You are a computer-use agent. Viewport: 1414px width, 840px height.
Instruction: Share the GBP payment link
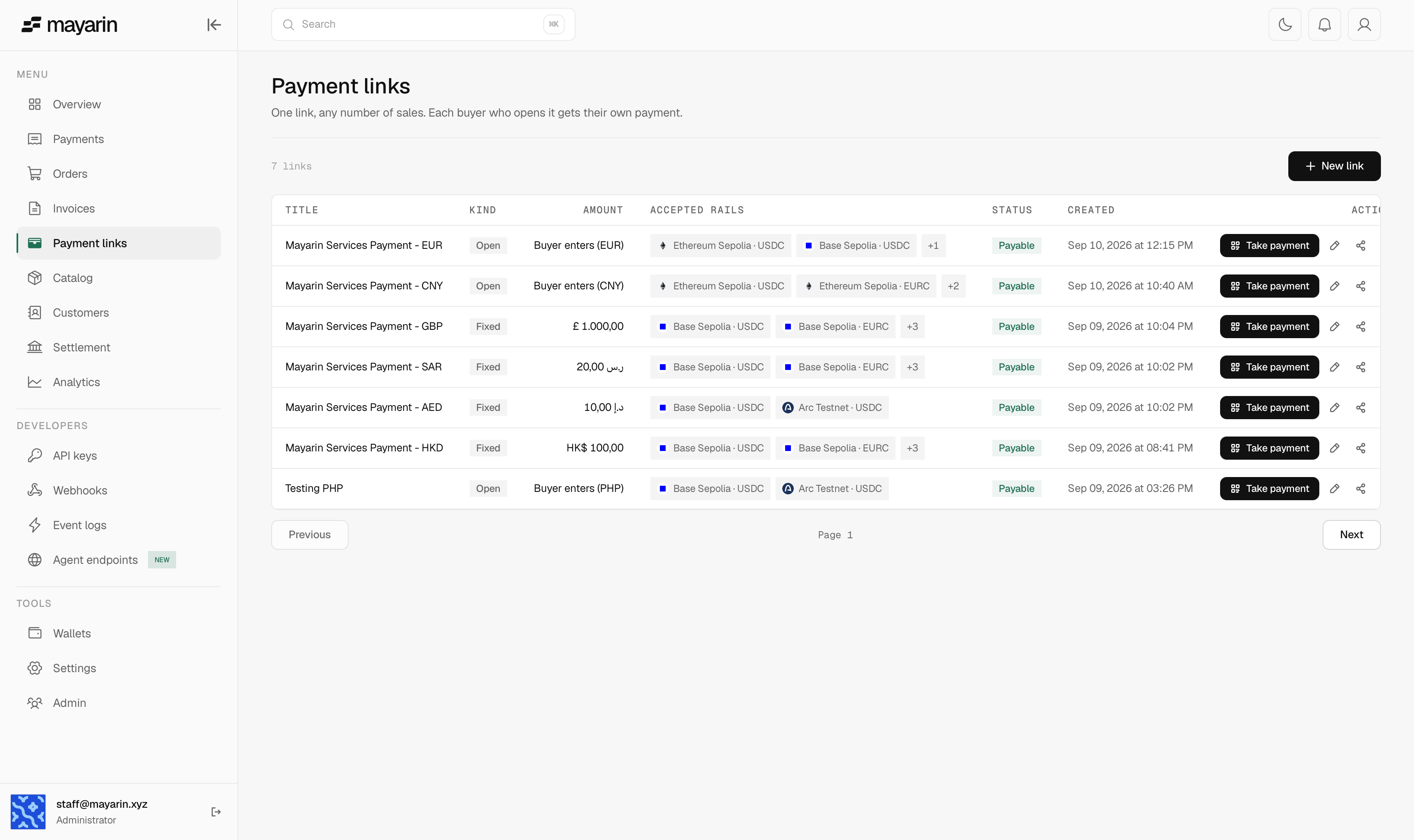pos(1361,327)
